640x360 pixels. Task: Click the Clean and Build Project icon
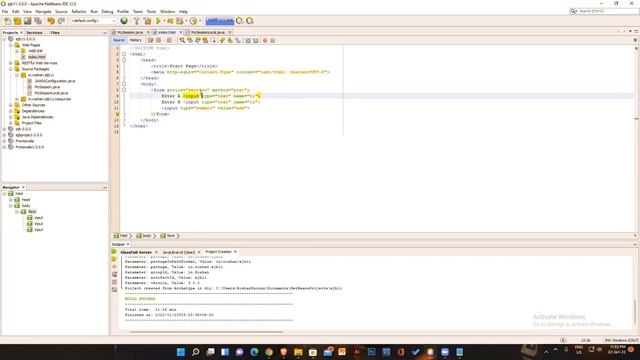[x=147, y=21]
